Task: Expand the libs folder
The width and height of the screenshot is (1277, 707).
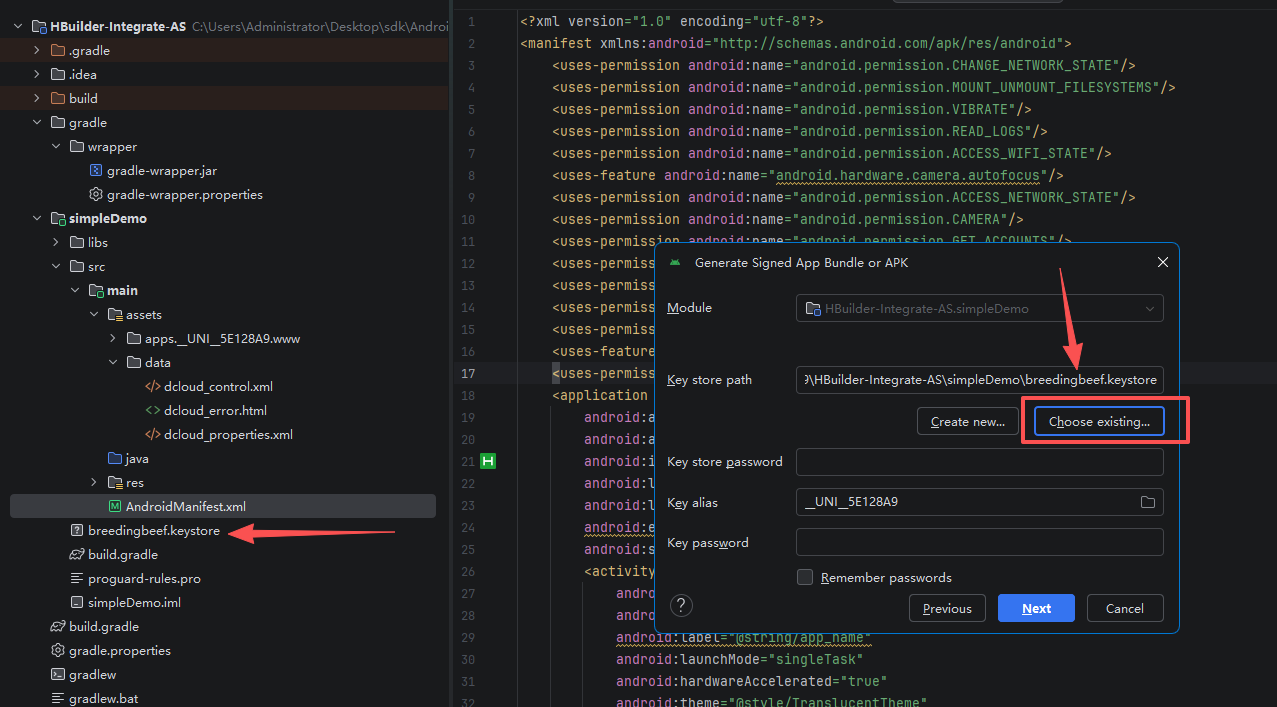Action: (56, 242)
